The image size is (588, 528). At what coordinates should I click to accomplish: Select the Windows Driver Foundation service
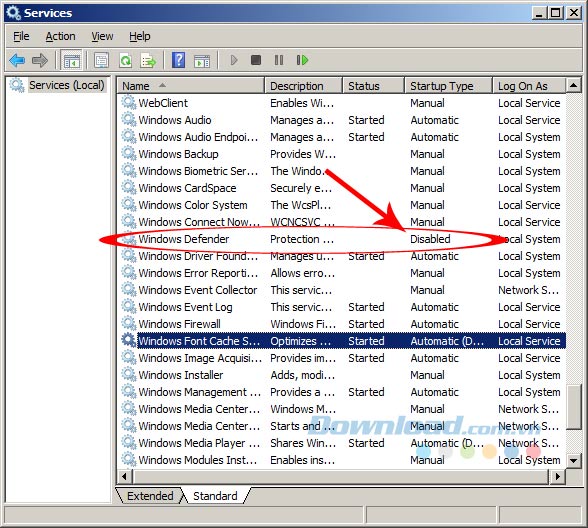[341, 256]
